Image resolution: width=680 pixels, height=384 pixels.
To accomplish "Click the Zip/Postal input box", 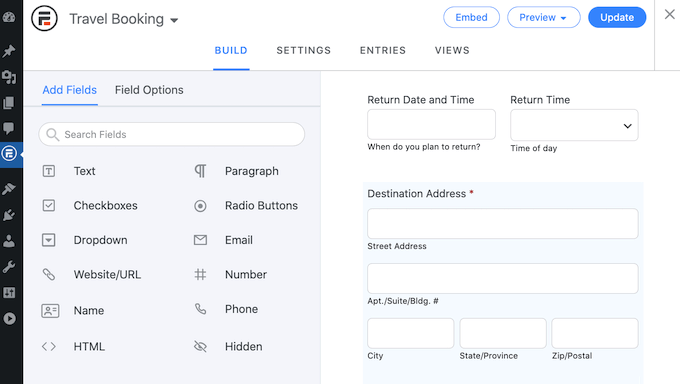I will (595, 333).
